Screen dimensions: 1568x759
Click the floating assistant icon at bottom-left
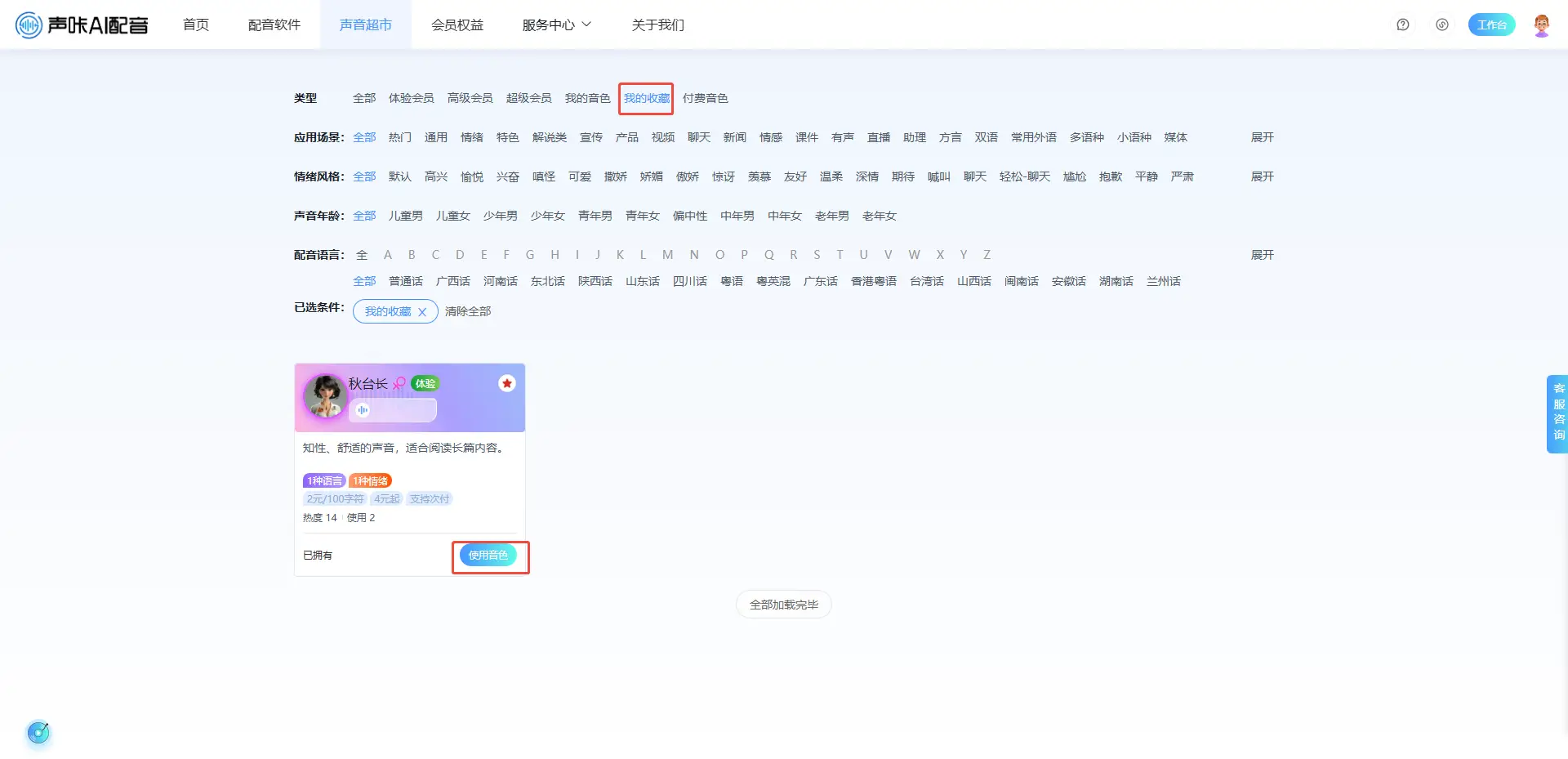[38, 733]
